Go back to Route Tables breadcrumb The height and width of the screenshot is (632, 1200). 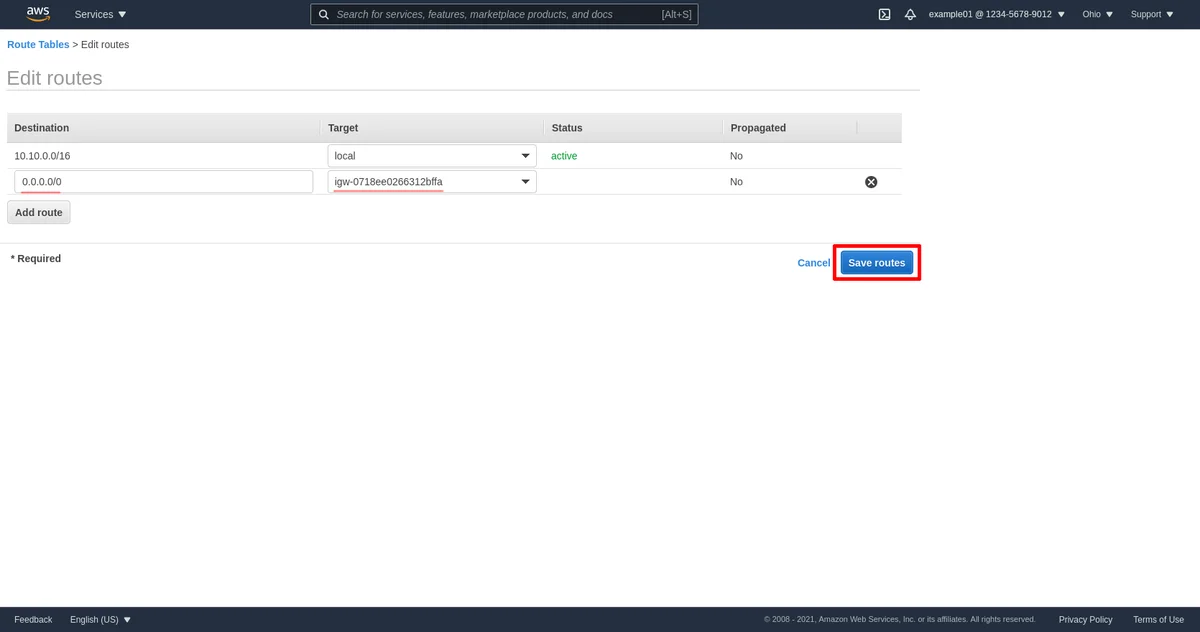point(38,45)
